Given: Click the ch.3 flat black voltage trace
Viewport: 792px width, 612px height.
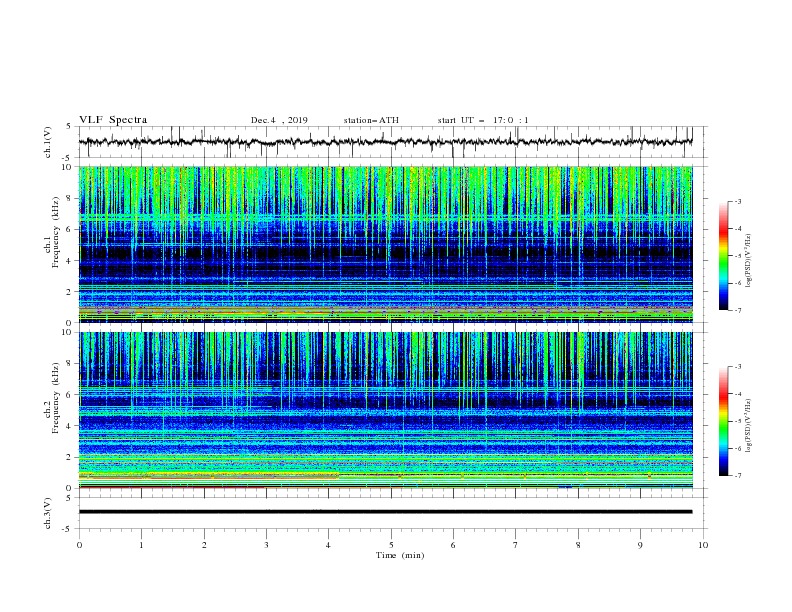Looking at the screenshot, I should tap(386, 512).
